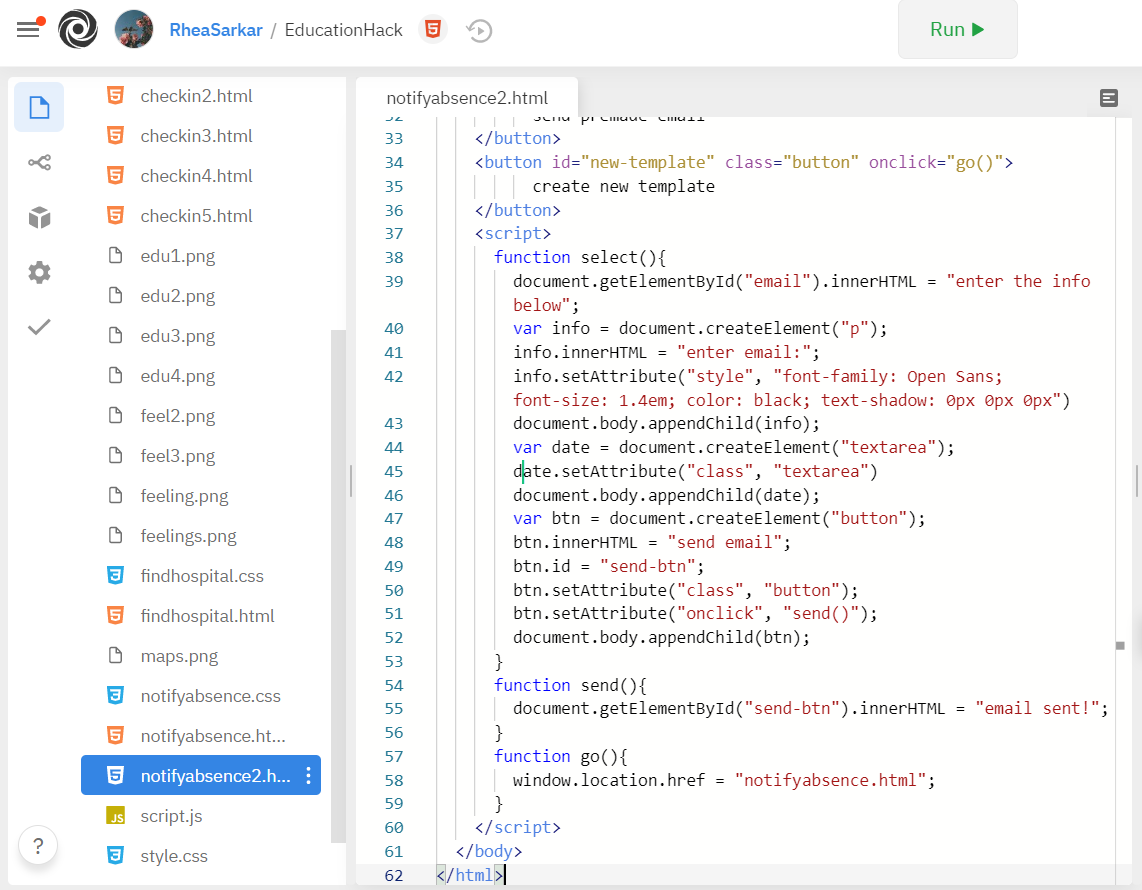The width and height of the screenshot is (1142, 890).
Task: Toggle the editor layout icon at top right
Action: (x=1108, y=98)
